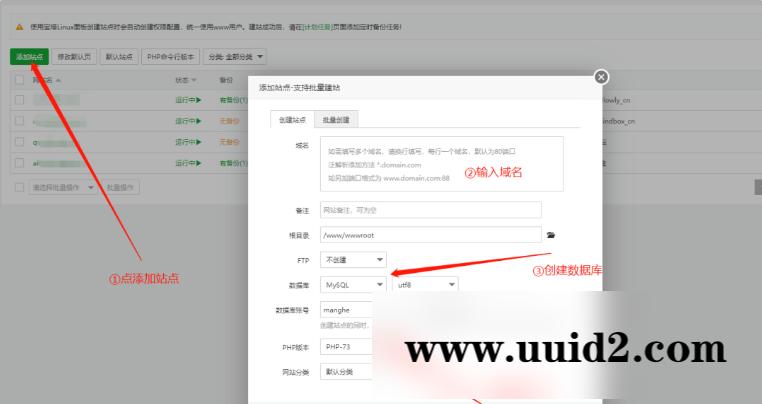Click the dialog title 添加站点-支持批量建站

pyautogui.click(x=299, y=88)
